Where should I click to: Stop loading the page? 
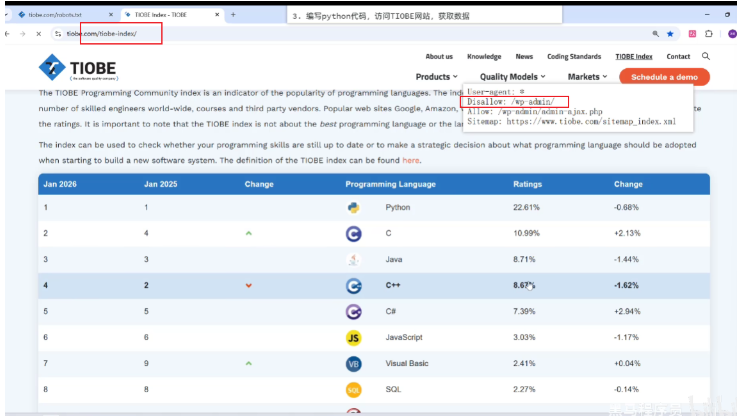[39, 34]
